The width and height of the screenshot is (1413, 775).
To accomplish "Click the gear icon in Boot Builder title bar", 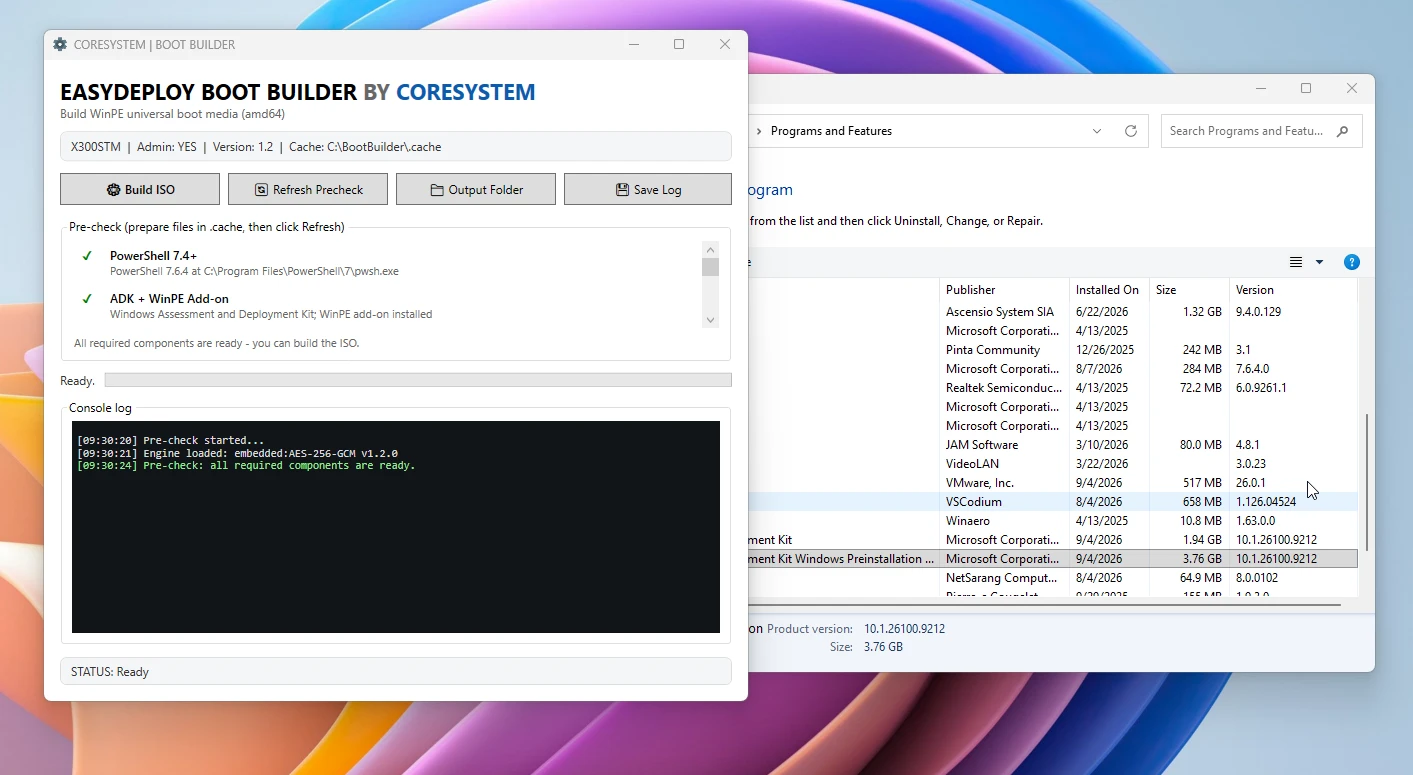I will (x=60, y=44).
